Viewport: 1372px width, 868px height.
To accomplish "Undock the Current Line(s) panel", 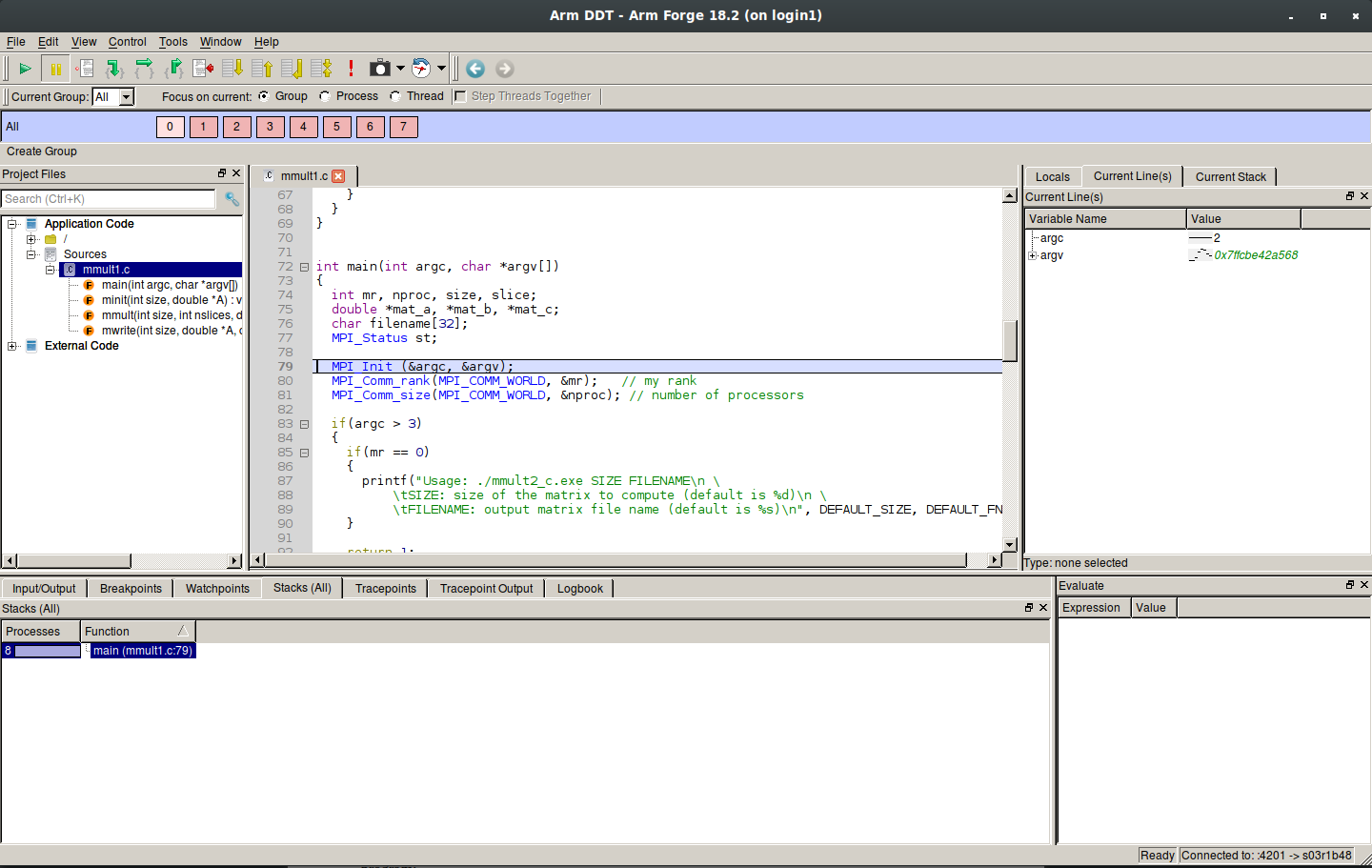I will pos(1350,196).
